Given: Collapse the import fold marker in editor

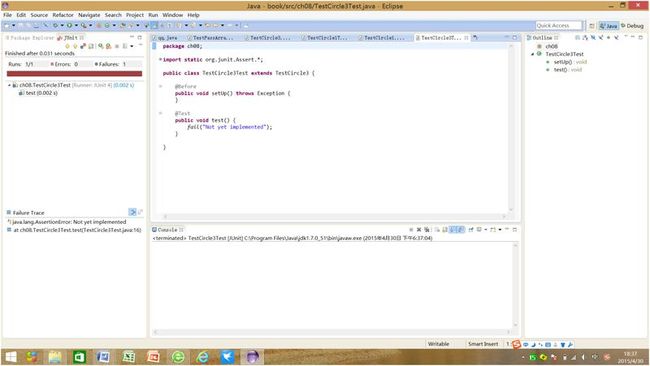Looking at the screenshot, I should [x=160, y=60].
